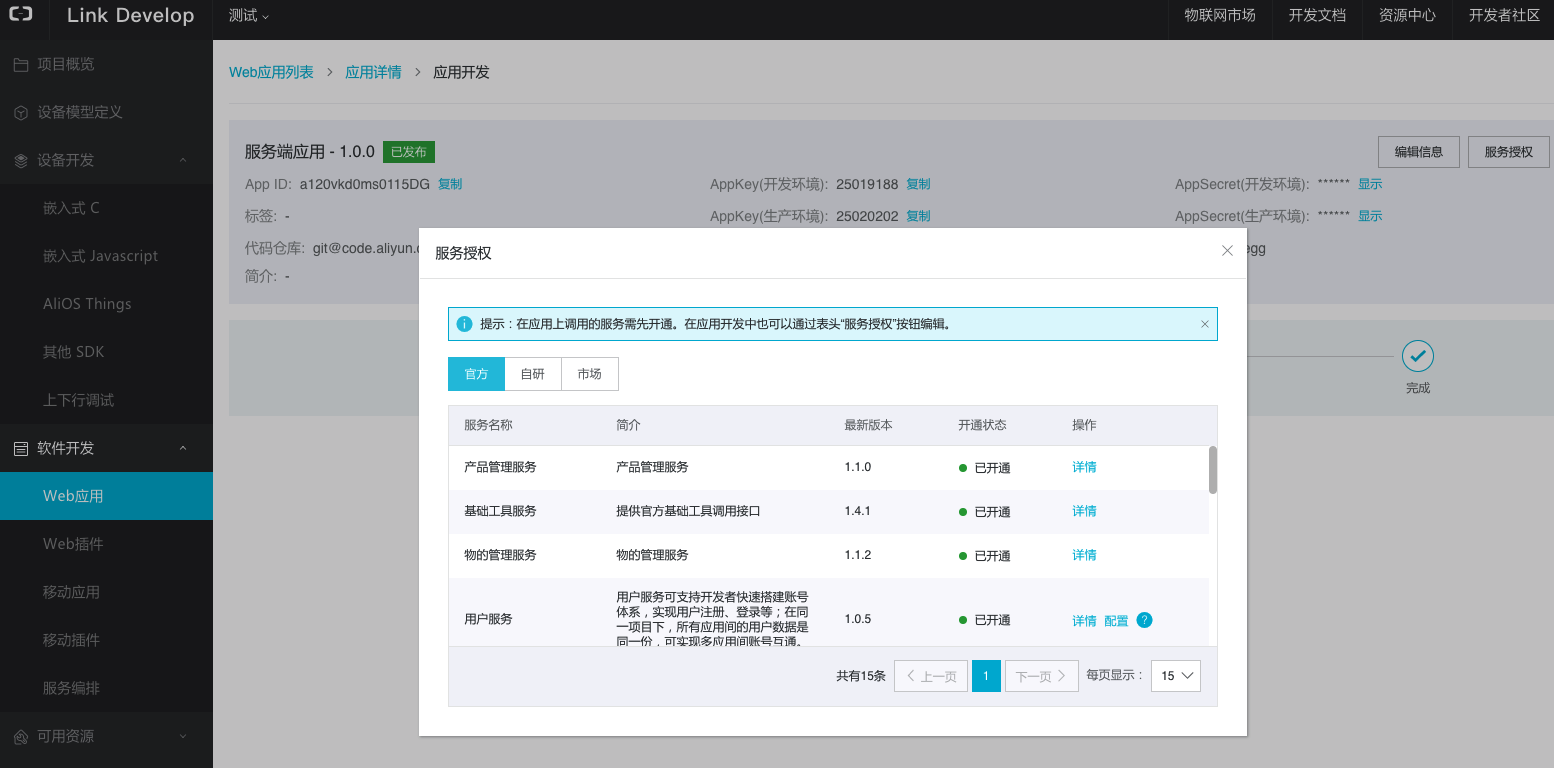
Task: Collapse the 软件开发 sidebar section
Action: [x=183, y=448]
